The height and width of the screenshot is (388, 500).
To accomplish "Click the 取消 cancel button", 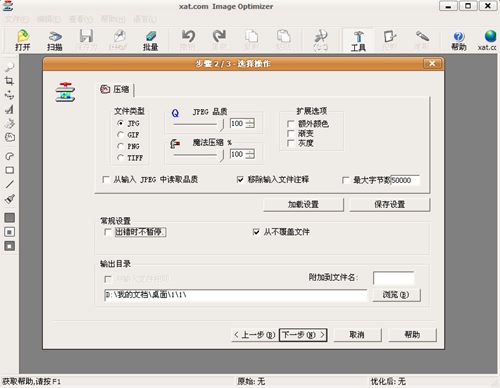I will (x=357, y=335).
